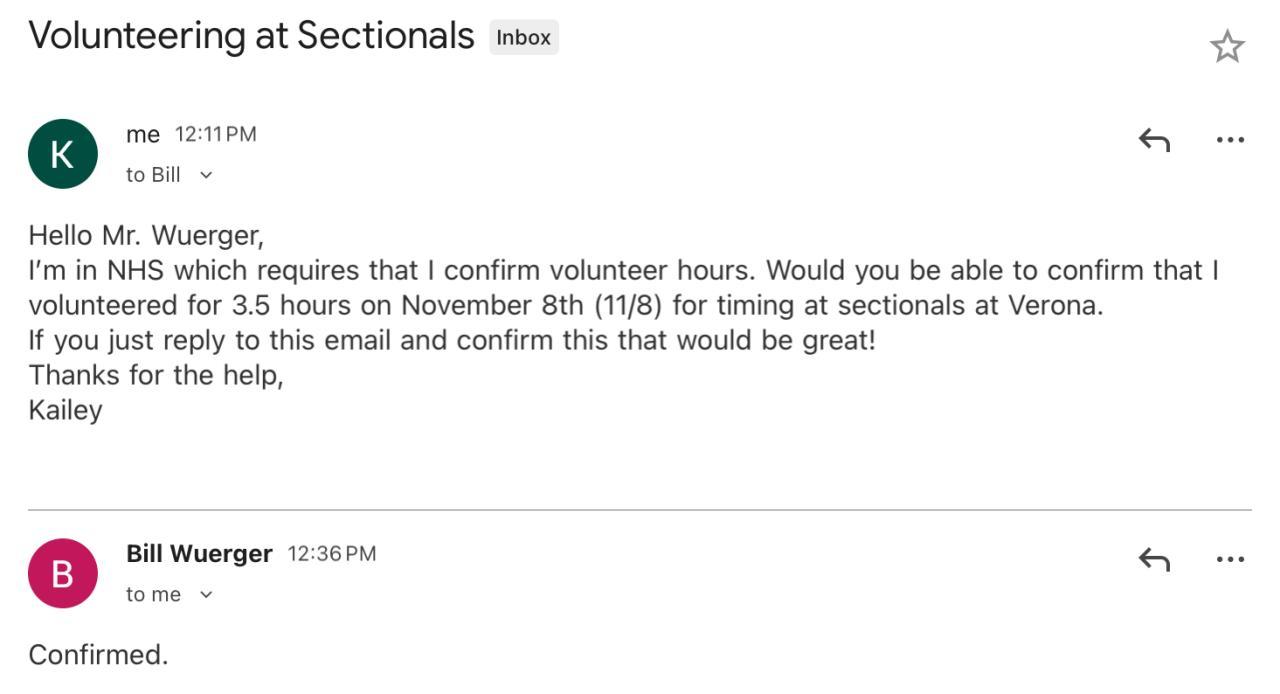Viewport: 1280px width, 694px height.
Task: Open more options for Bill Wuerger's message
Action: pos(1230,559)
